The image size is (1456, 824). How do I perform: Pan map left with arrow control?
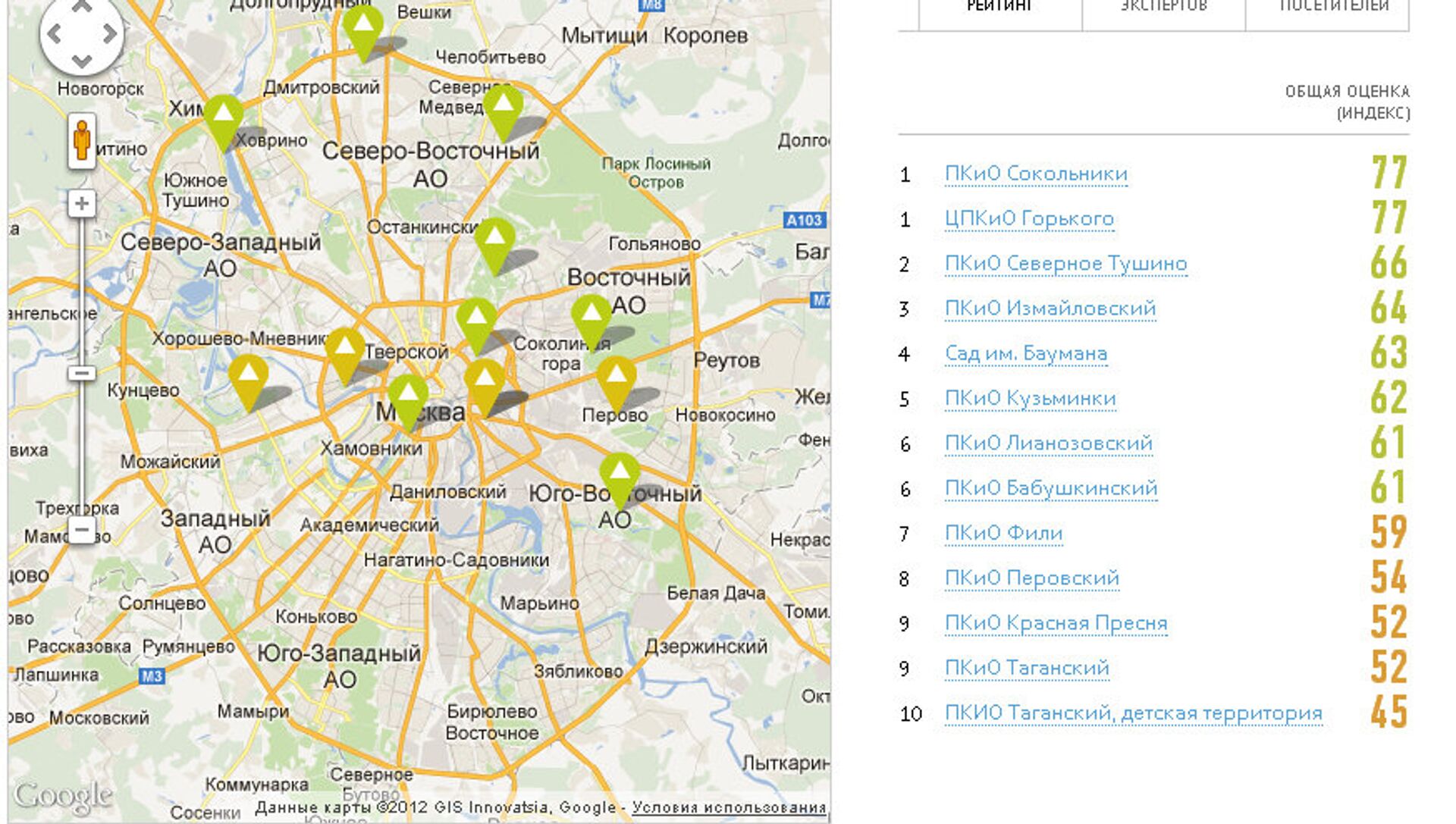pyautogui.click(x=54, y=33)
